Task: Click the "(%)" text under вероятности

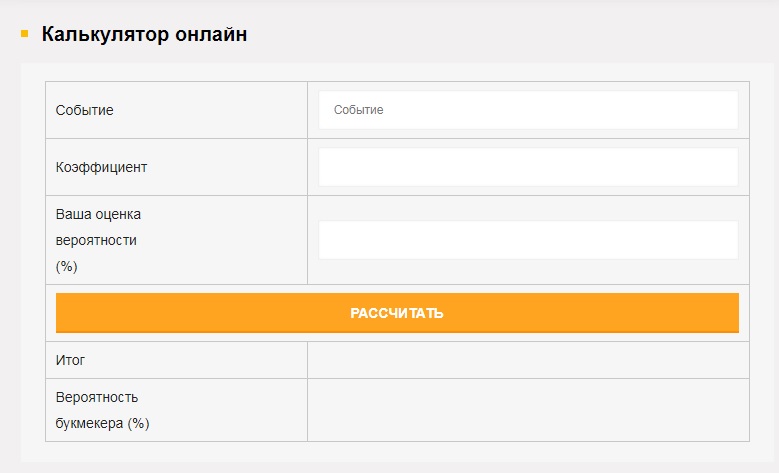Action: tap(67, 266)
